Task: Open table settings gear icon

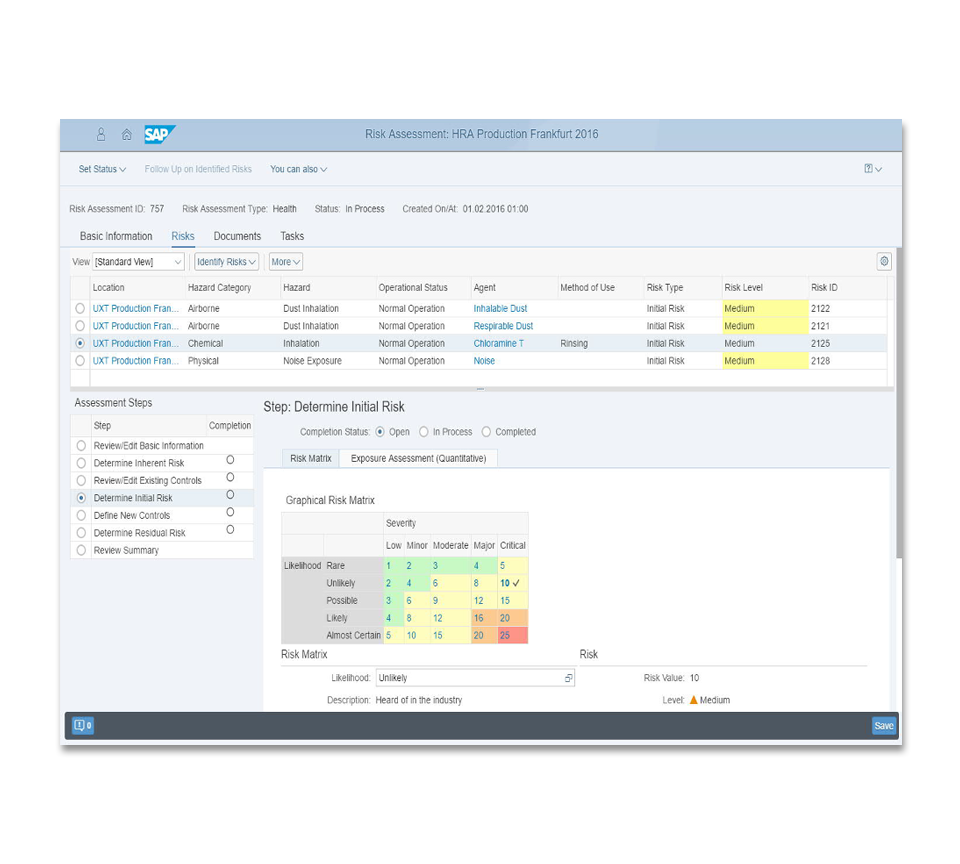Action: tap(884, 261)
